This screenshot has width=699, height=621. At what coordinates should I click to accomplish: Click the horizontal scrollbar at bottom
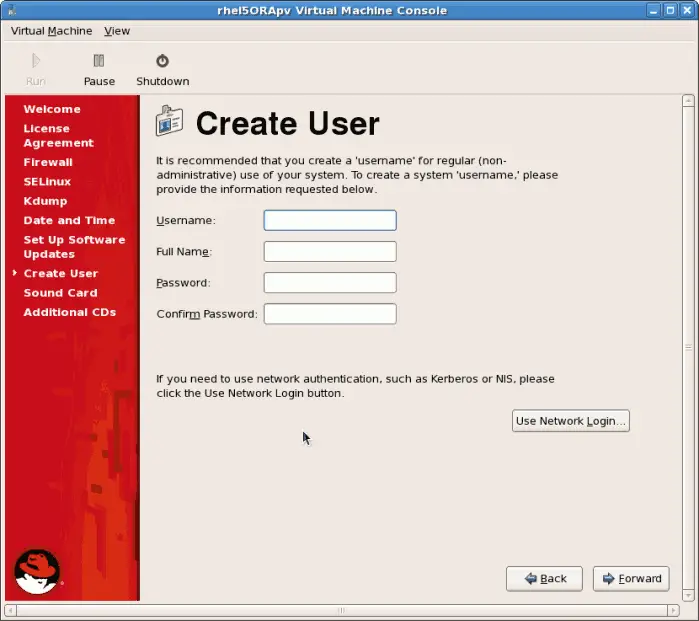pos(340,610)
